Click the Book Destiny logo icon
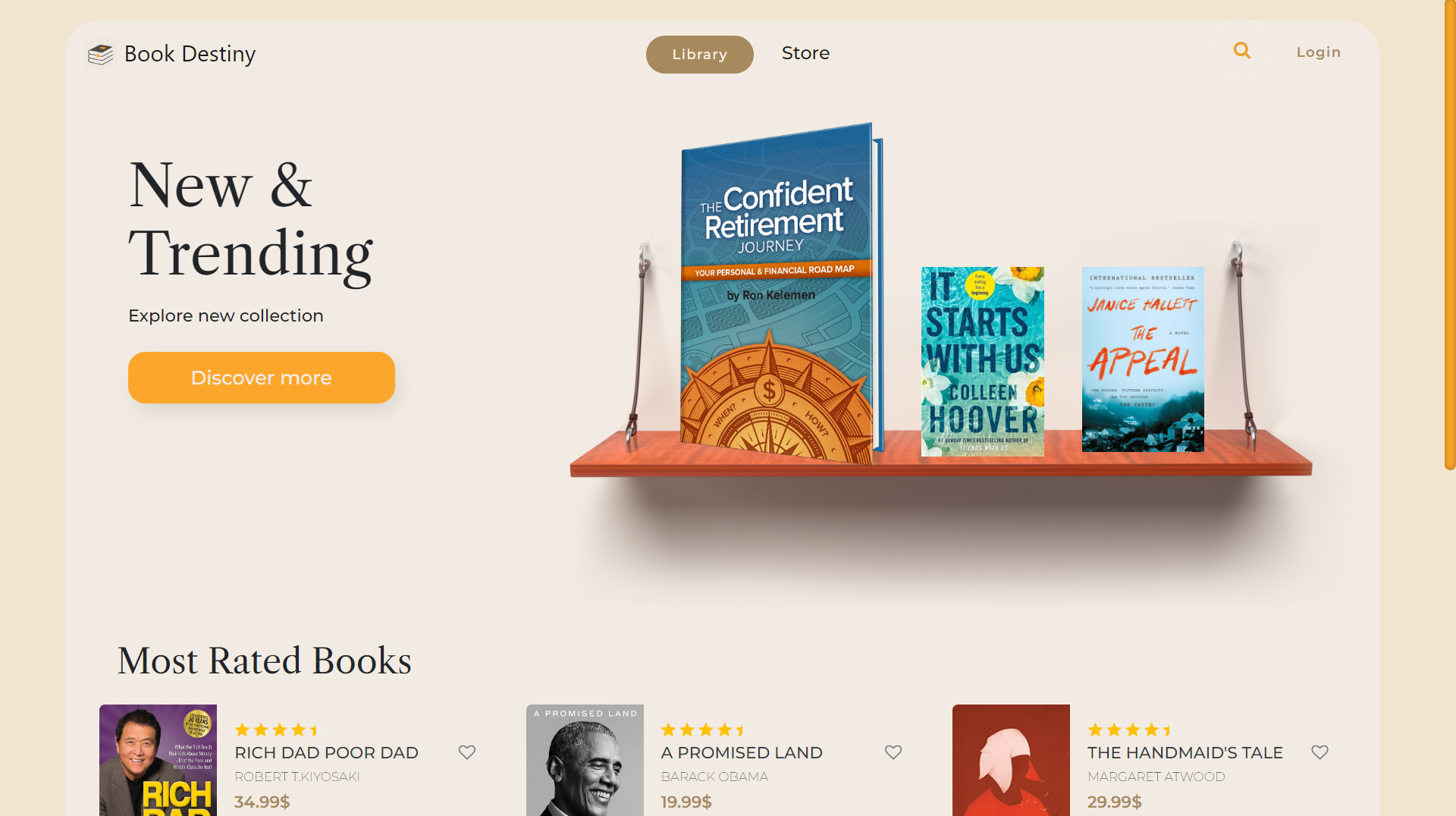 (x=100, y=54)
